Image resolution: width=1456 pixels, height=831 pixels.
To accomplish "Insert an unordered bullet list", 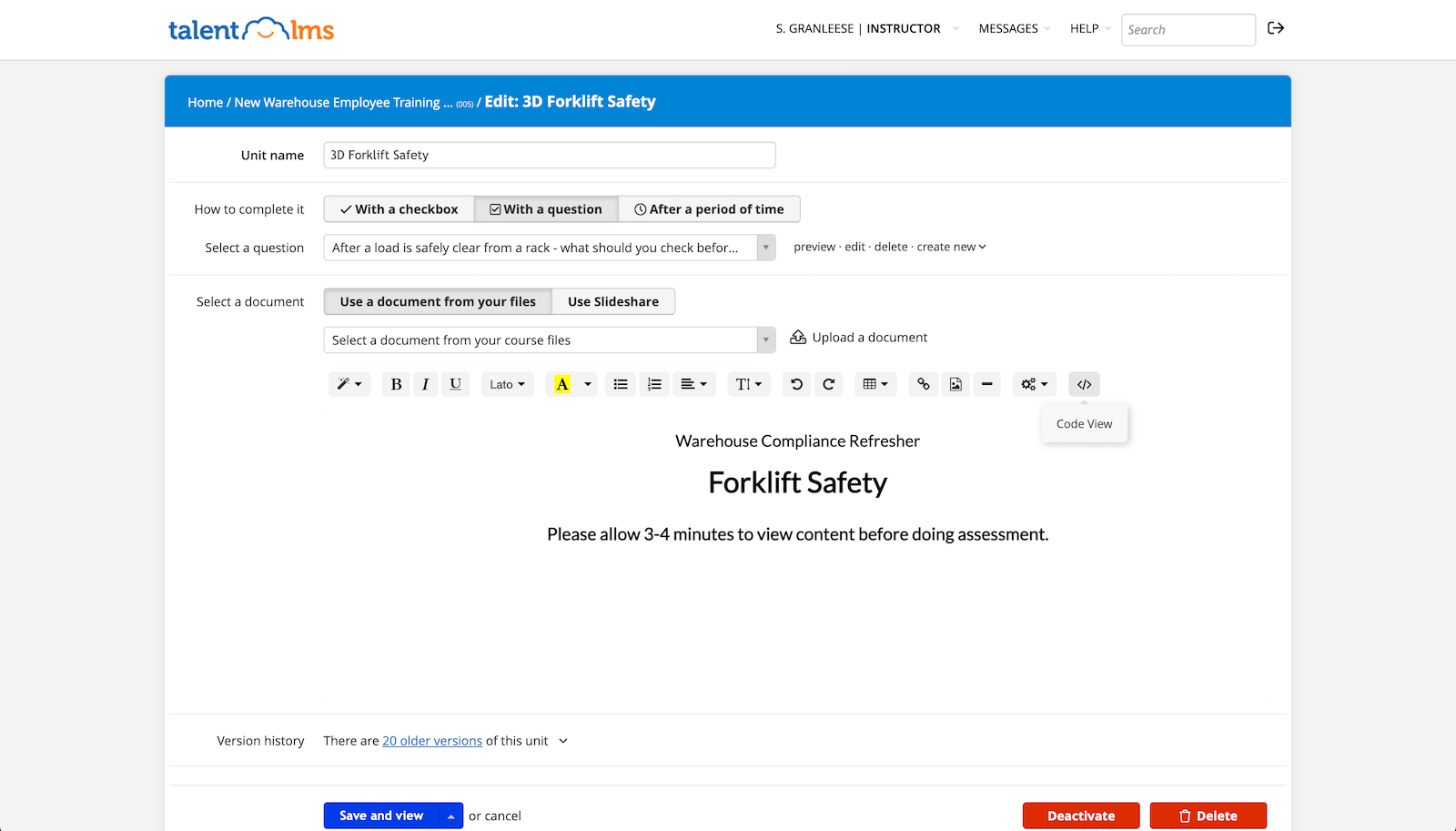I will (x=621, y=384).
